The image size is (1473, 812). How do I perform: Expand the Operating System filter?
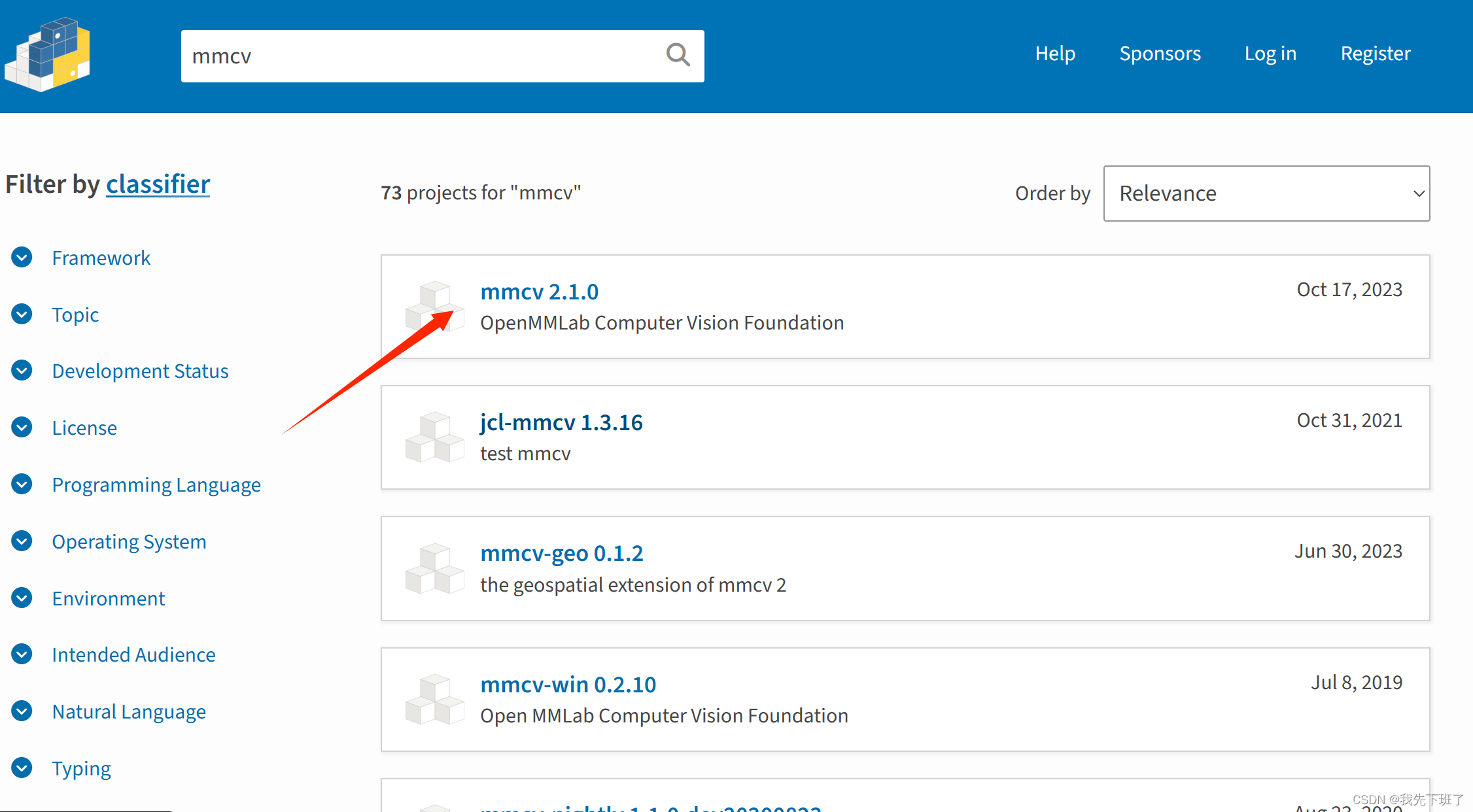(x=22, y=541)
